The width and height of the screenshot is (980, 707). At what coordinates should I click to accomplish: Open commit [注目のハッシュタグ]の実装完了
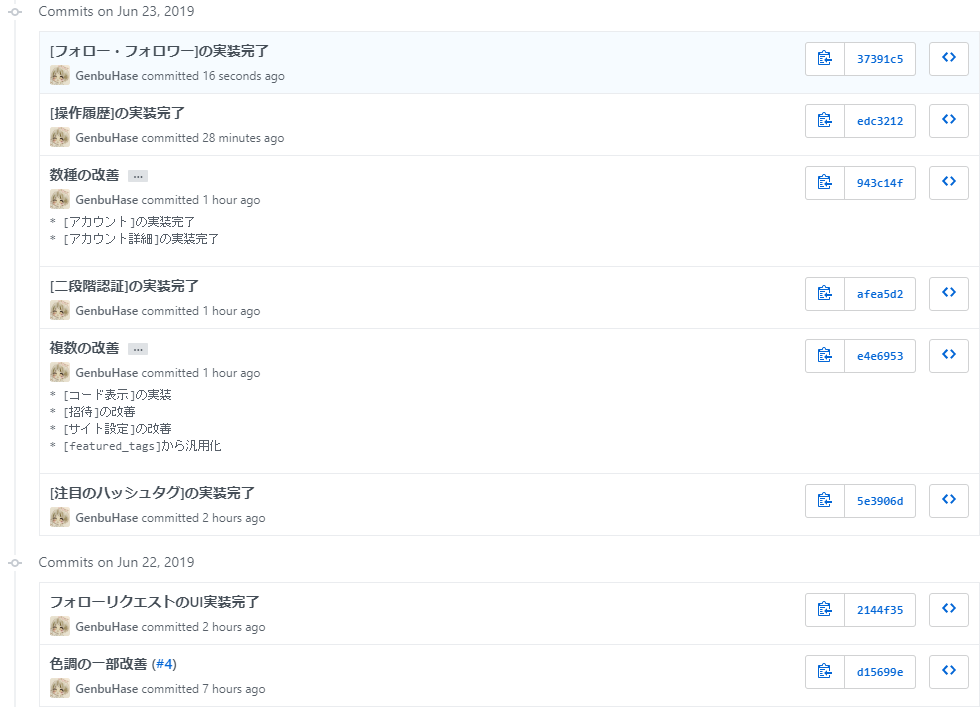(x=152, y=493)
